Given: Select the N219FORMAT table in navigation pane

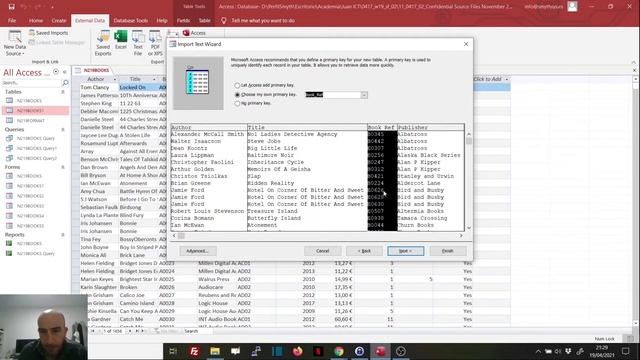Looking at the screenshot, I should point(35,120).
